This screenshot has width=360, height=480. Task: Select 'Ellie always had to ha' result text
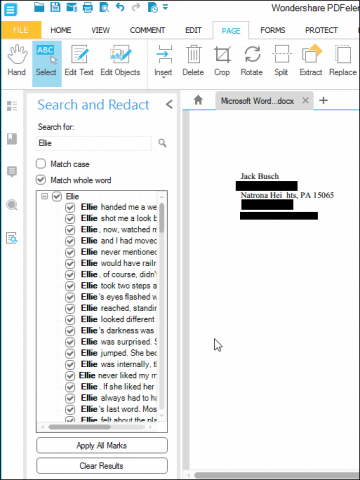coord(119,398)
